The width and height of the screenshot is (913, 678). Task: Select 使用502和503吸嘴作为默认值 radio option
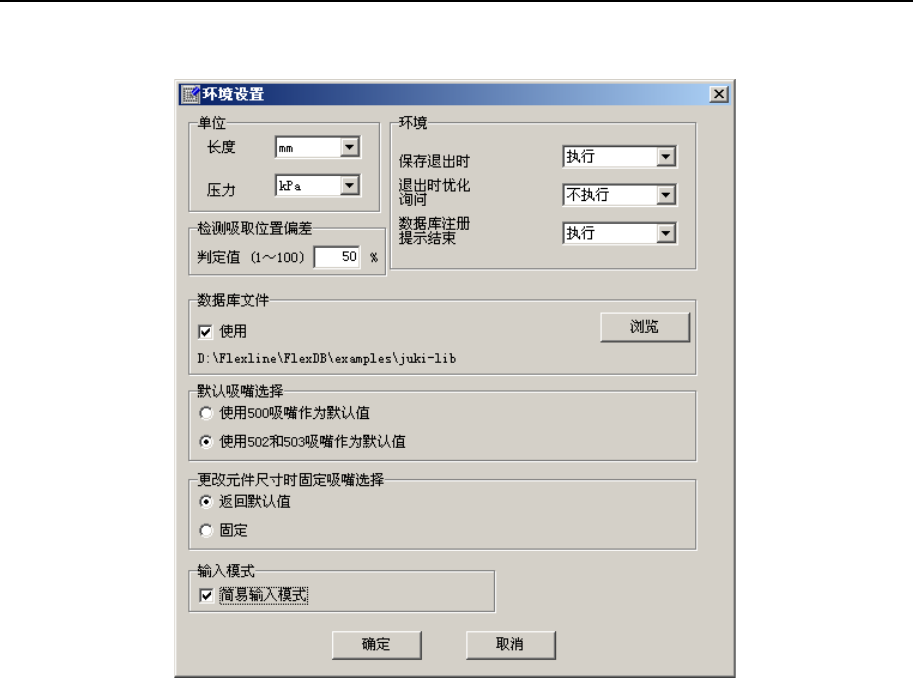206,442
